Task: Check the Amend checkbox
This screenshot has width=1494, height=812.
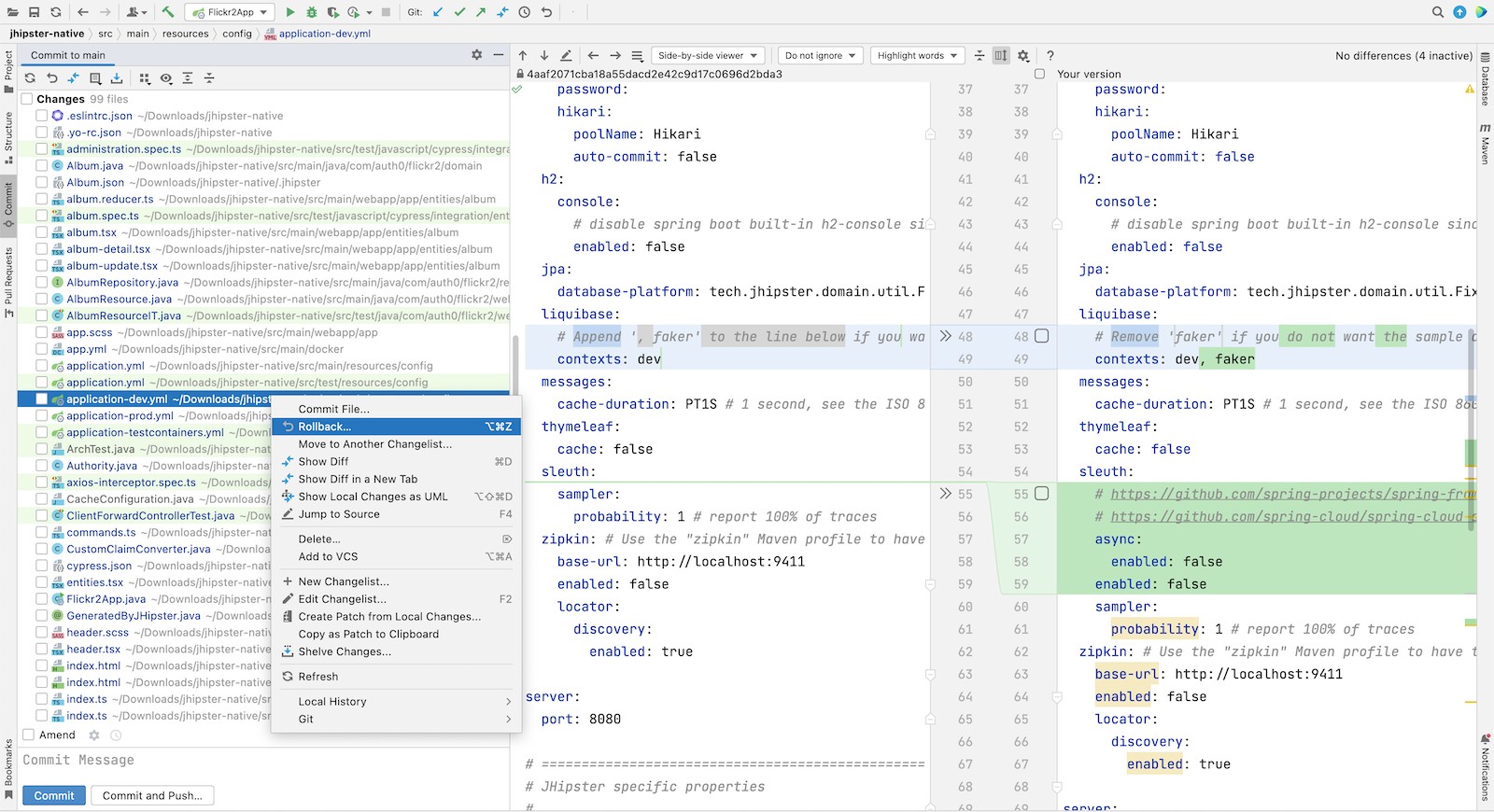Action: pos(29,735)
